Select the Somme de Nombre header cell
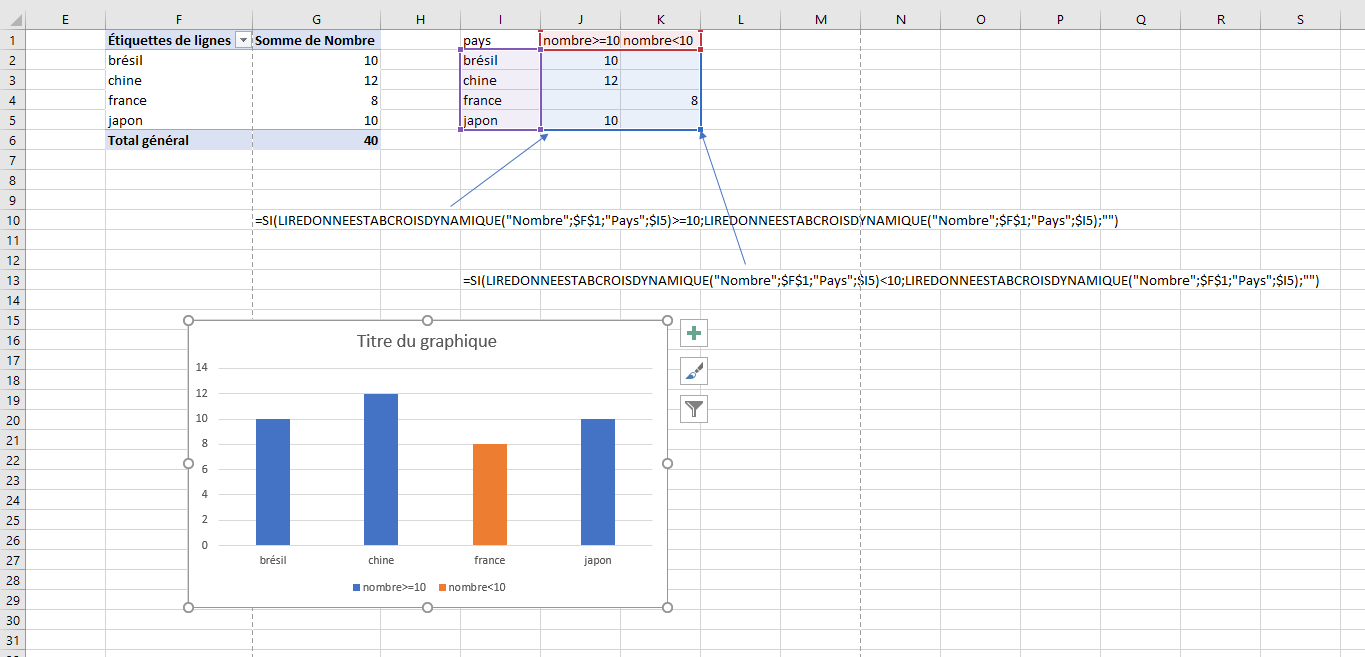Image resolution: width=1365 pixels, height=657 pixels. (x=316, y=40)
